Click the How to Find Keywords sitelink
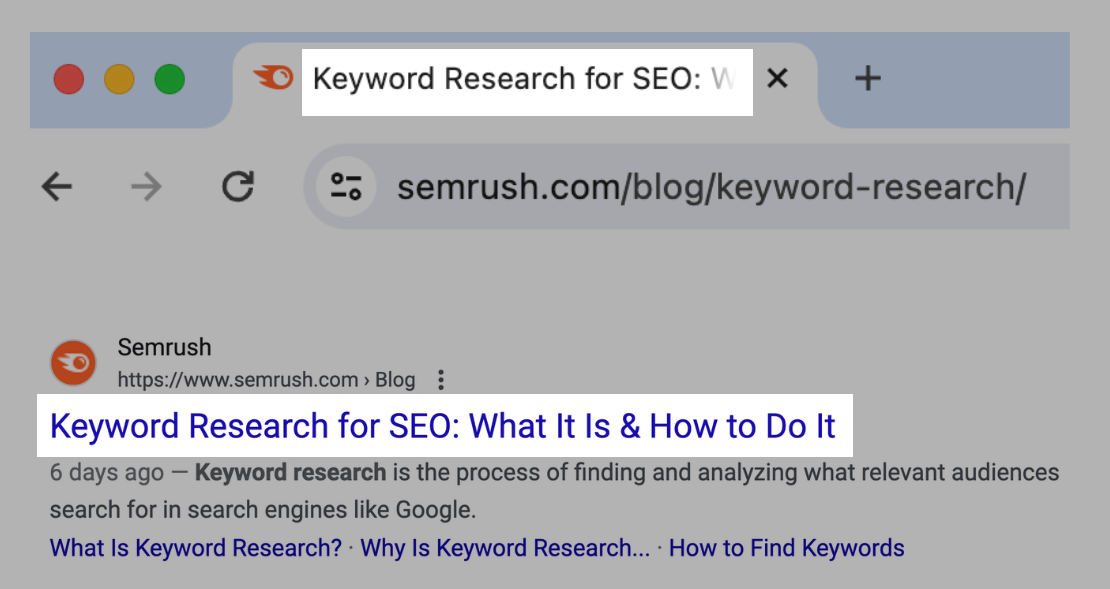 786,548
